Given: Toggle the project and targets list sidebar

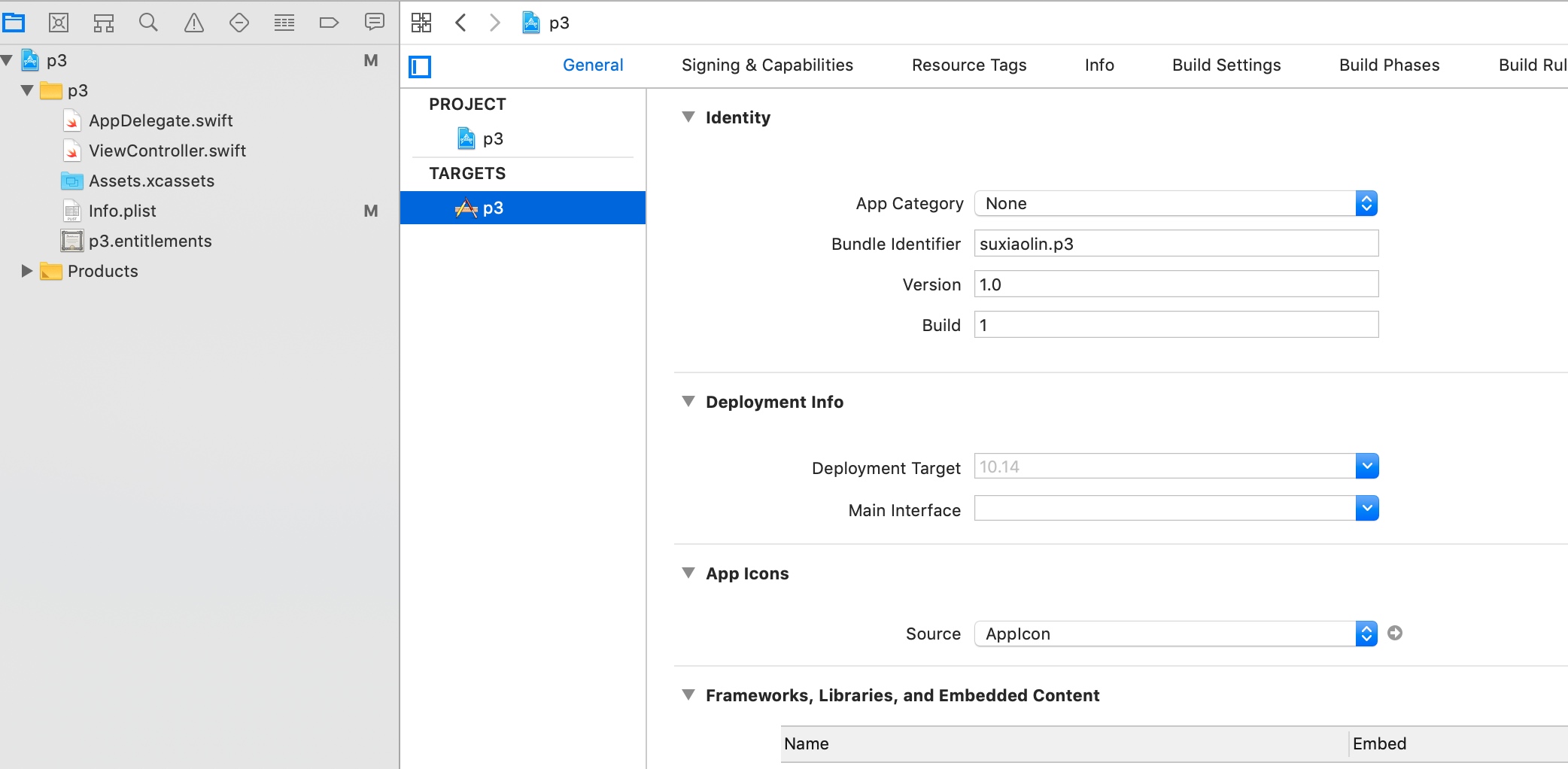Looking at the screenshot, I should point(420,67).
